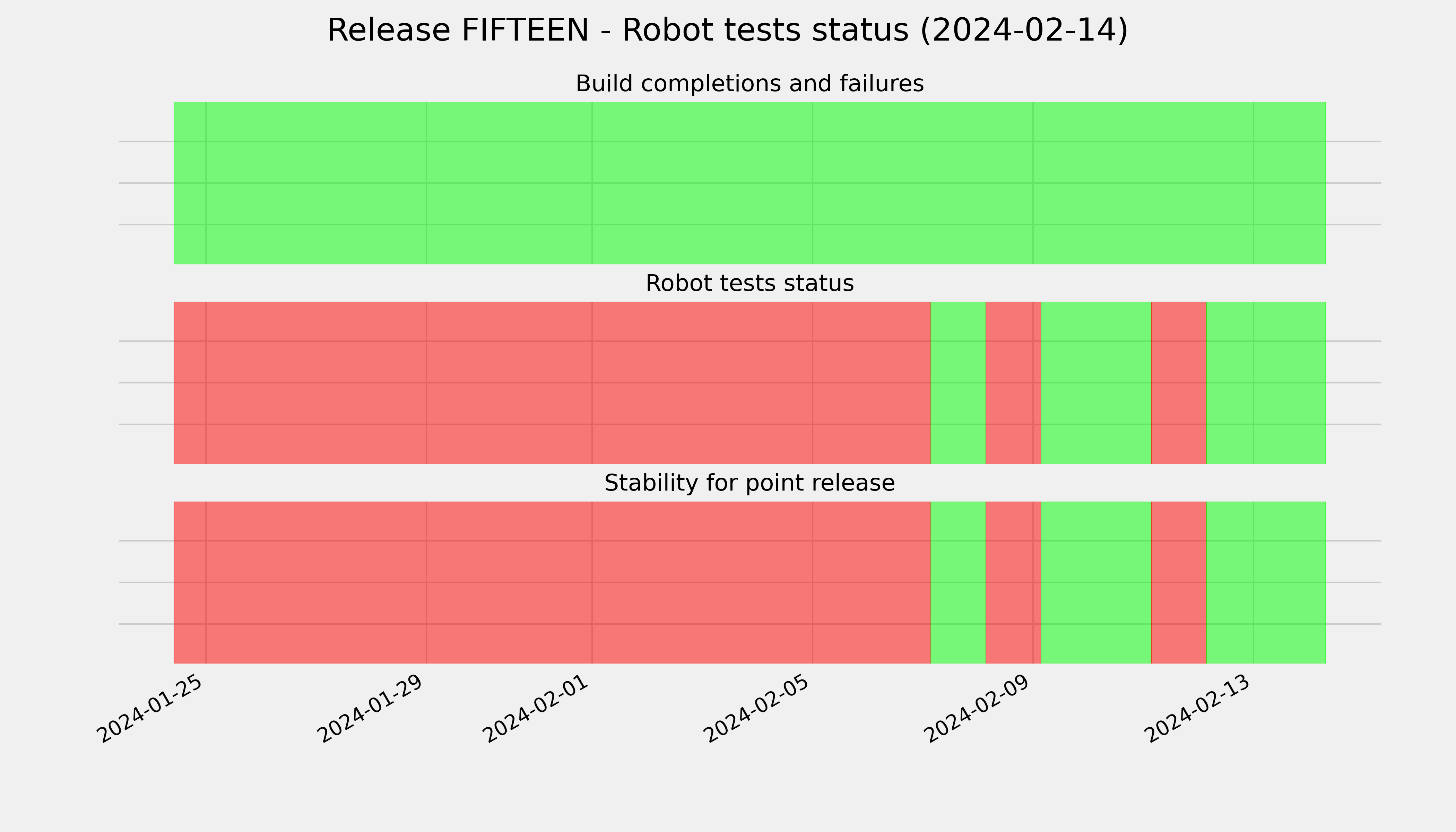Click final green band in Robot tests status chart
The width and height of the screenshot is (1456, 832).
[x=1266, y=383]
